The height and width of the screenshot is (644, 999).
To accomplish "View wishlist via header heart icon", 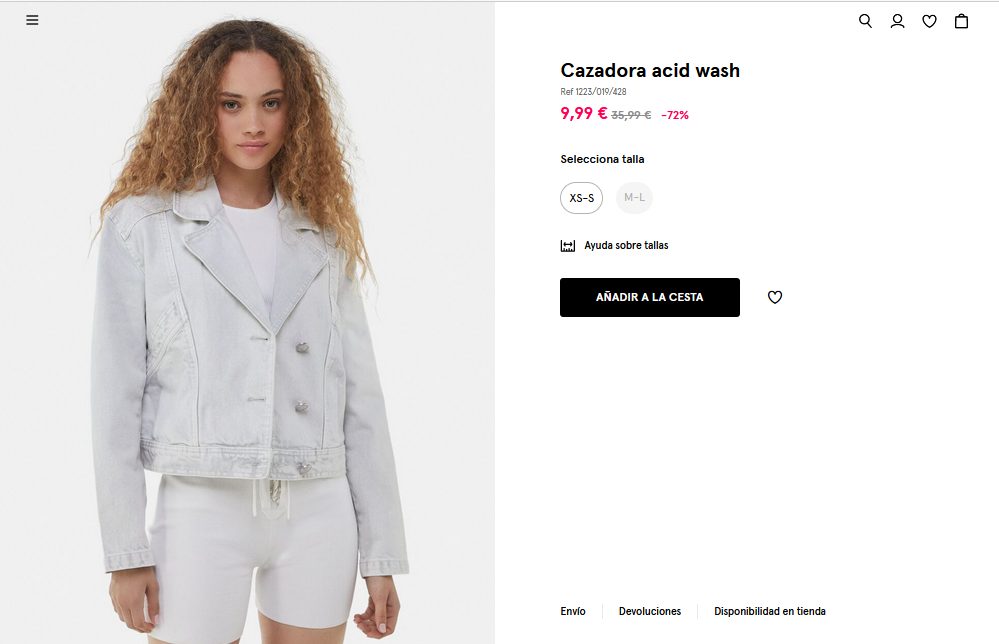I will pos(930,21).
